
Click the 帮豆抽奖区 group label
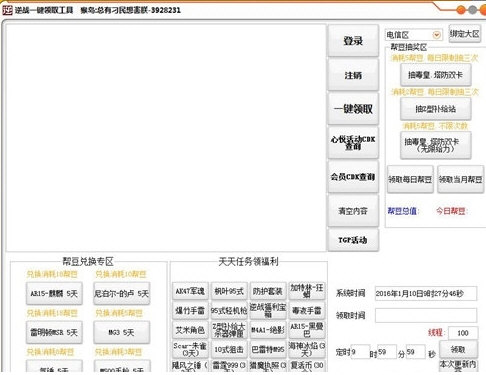(409, 47)
